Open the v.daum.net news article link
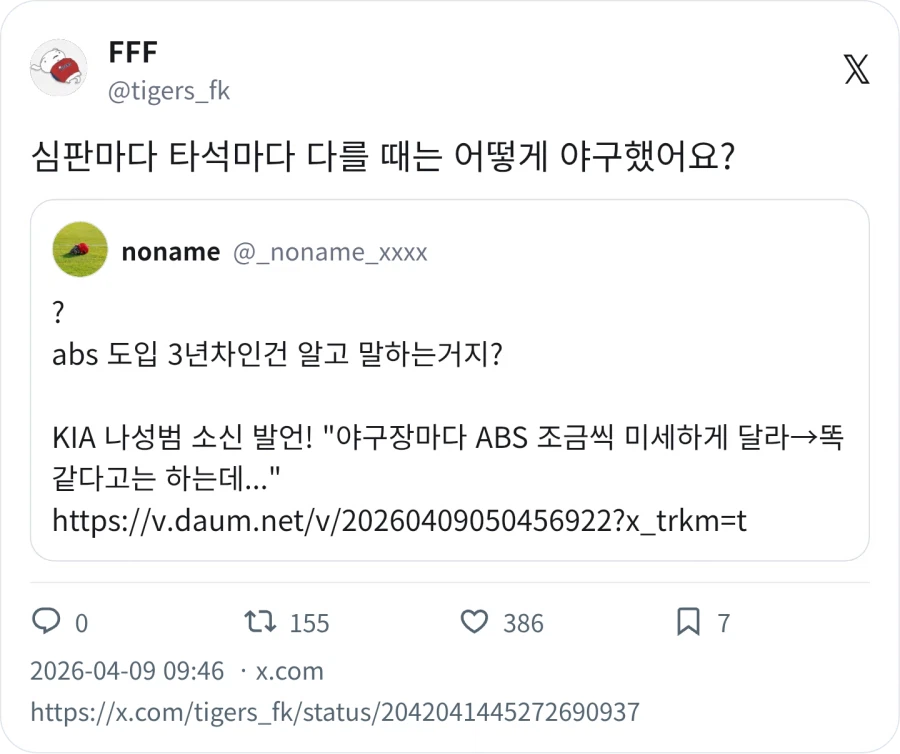Viewport: 900px width, 754px height. point(400,520)
